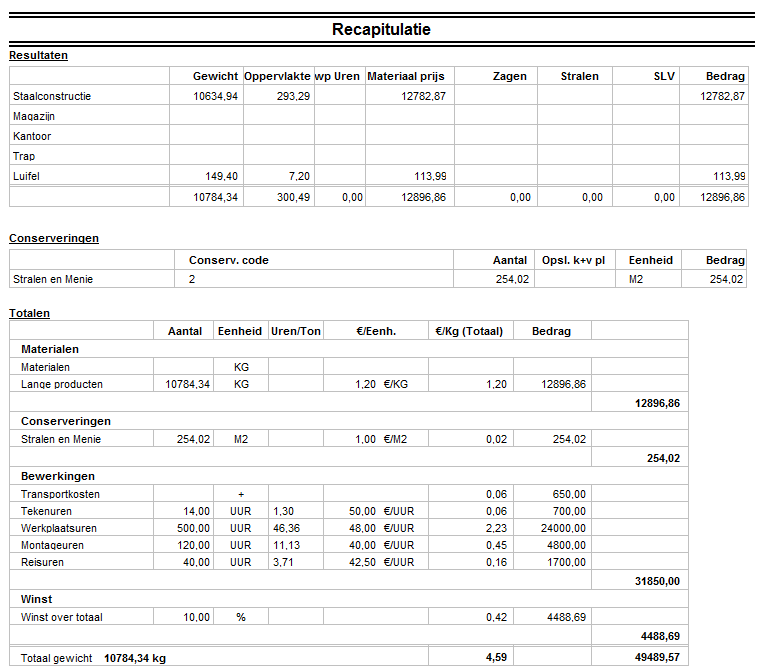Screen dimensions: 762x668
Task: Click the Zagen column header
Action: click(x=509, y=76)
